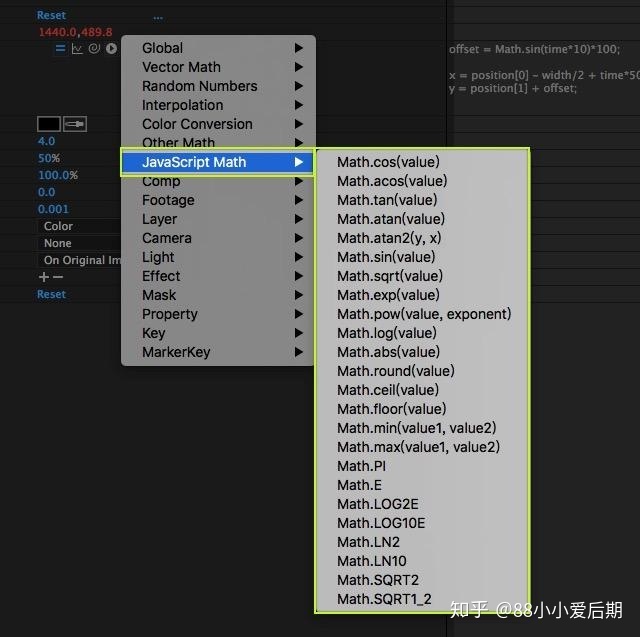Click the red 1440.0 position value
Image resolution: width=640 pixels, height=637 pixels.
point(58,32)
